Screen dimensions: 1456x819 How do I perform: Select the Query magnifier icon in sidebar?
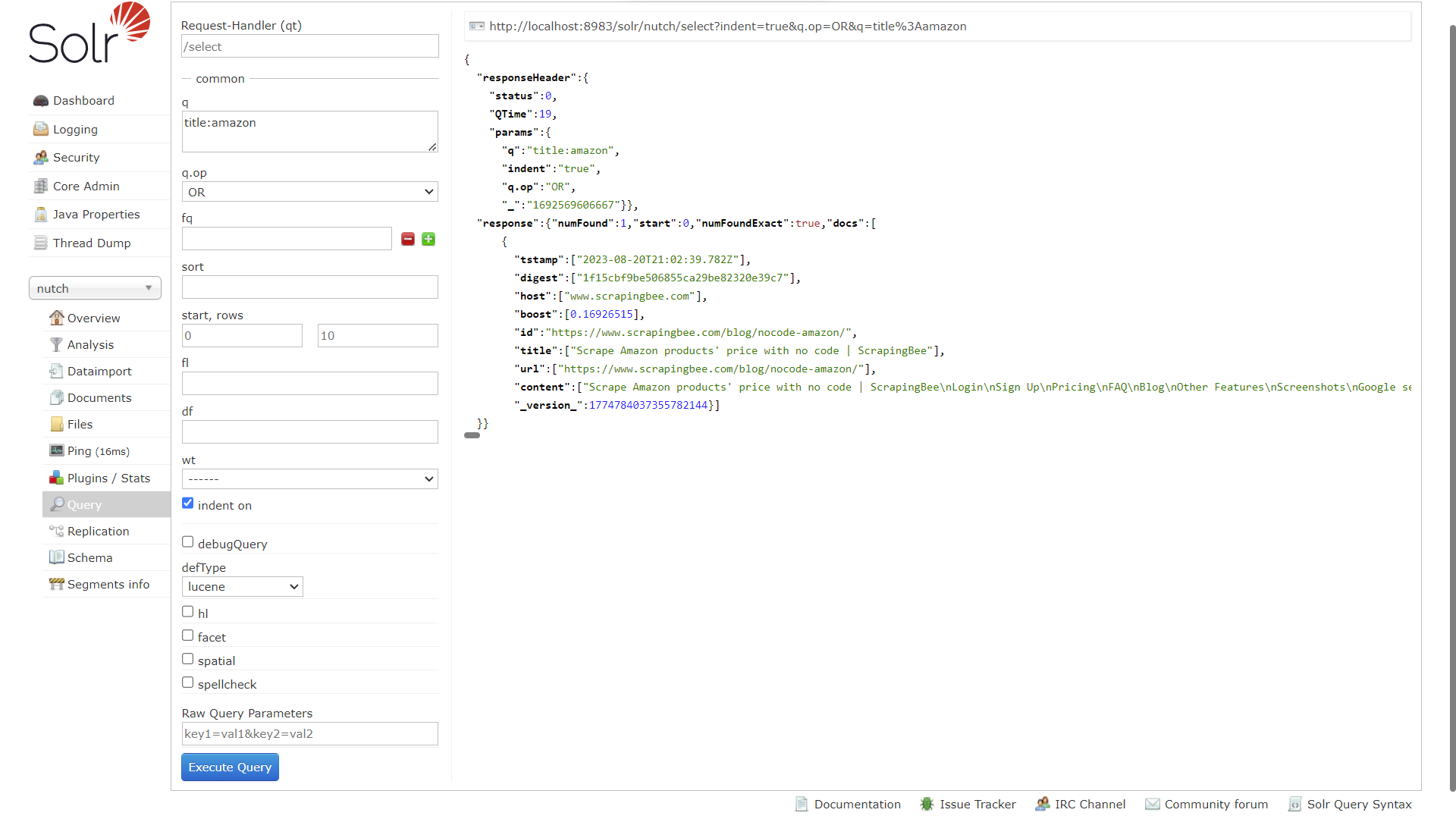pos(57,504)
